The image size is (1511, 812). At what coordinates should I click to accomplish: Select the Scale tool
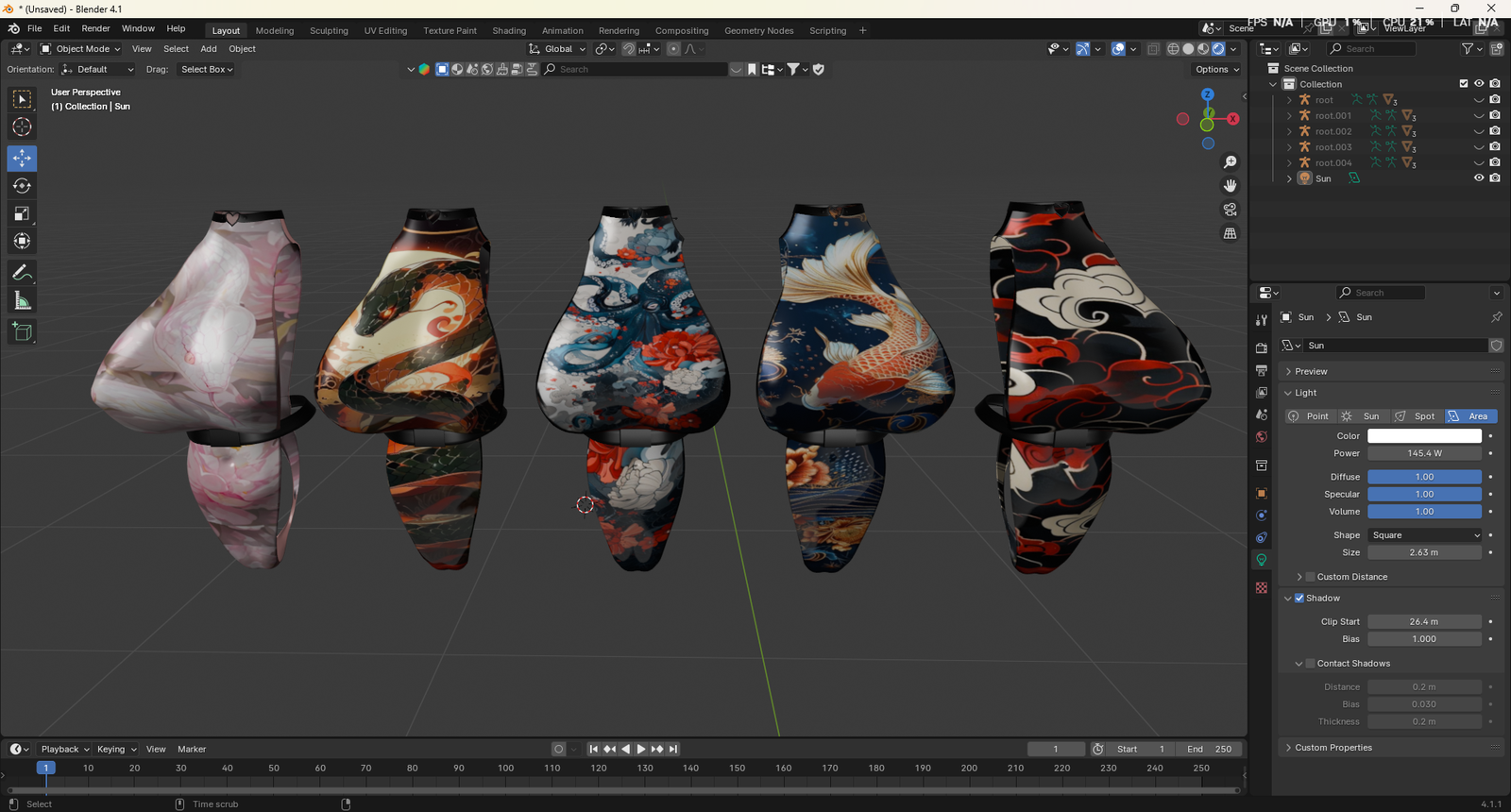coord(22,213)
